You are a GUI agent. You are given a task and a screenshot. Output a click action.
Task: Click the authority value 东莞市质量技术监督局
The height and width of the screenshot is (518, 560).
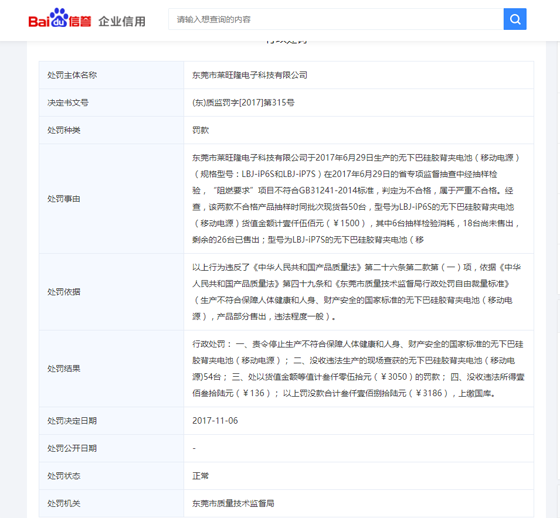click(x=233, y=503)
